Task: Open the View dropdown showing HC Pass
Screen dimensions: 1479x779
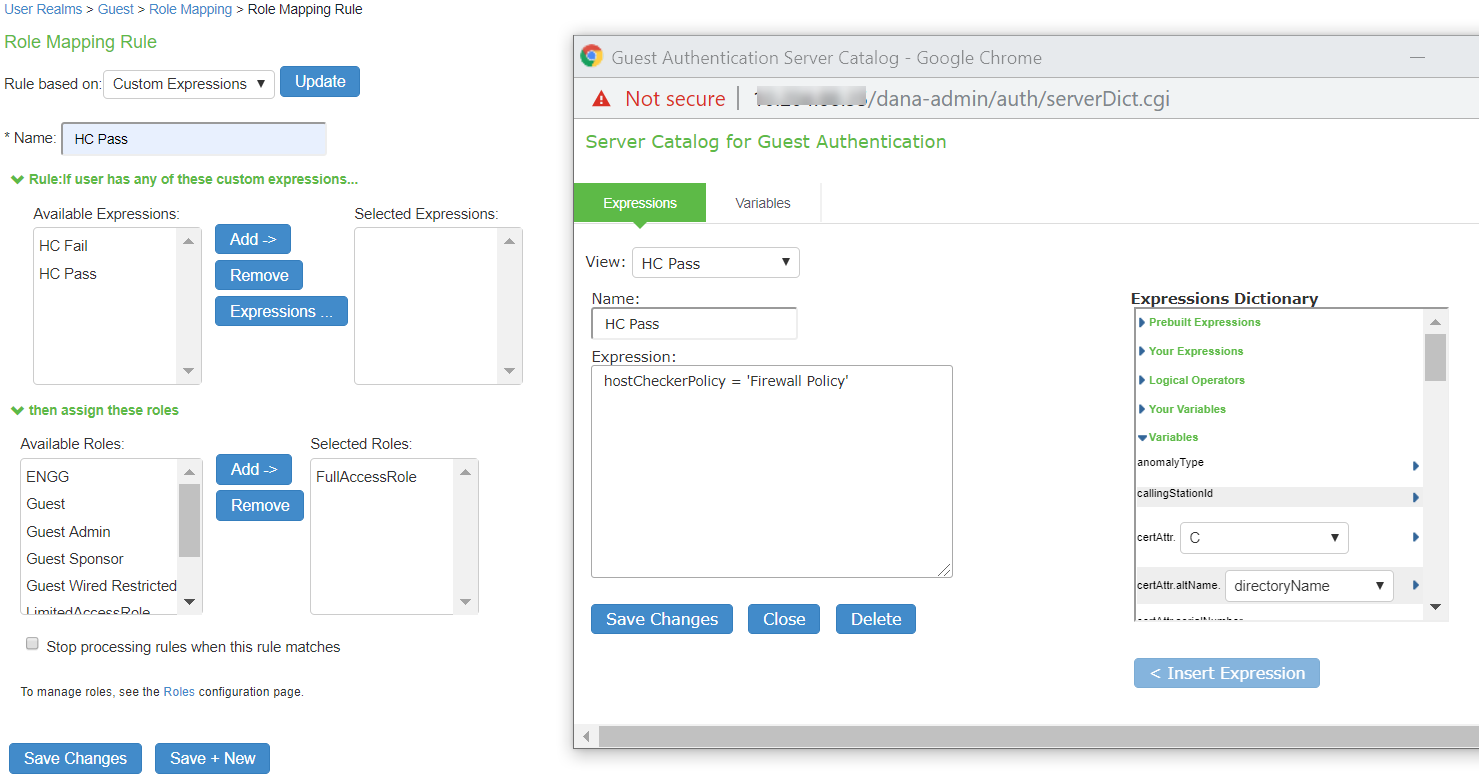Action: tap(715, 263)
